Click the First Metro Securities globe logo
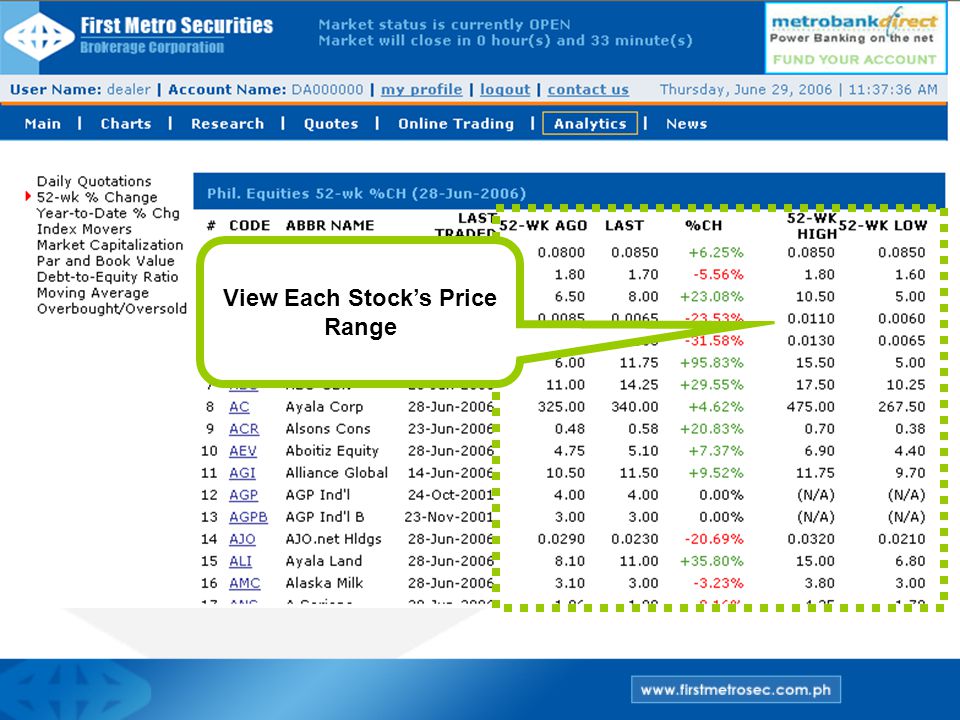 tap(39, 37)
